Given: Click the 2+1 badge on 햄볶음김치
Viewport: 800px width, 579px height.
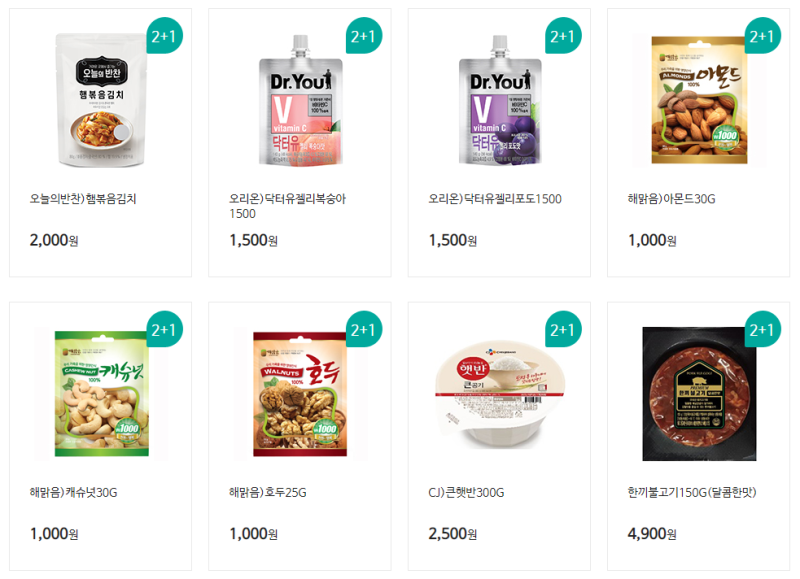Looking at the screenshot, I should coord(164,36).
